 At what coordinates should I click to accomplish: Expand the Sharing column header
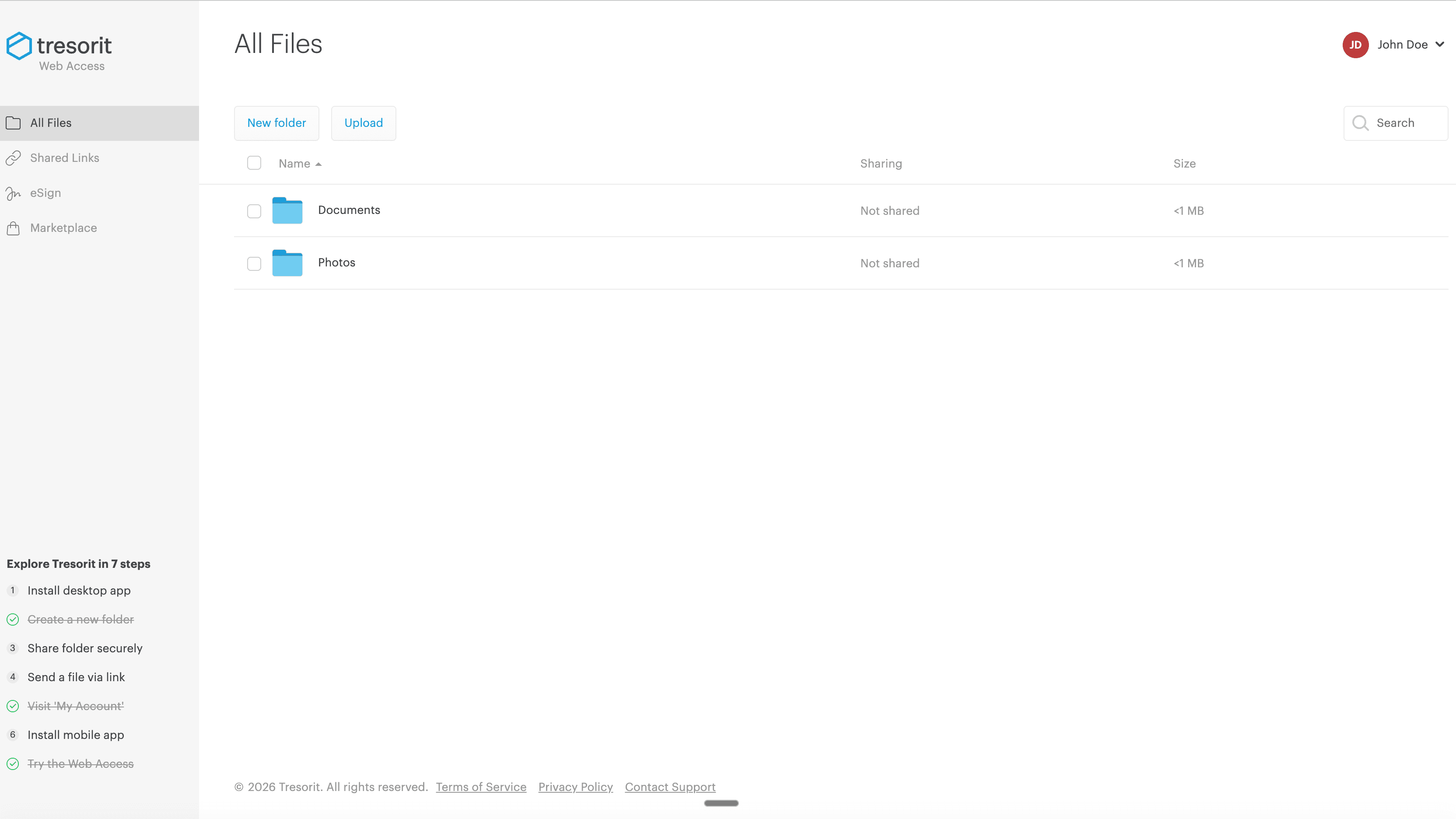(881, 163)
